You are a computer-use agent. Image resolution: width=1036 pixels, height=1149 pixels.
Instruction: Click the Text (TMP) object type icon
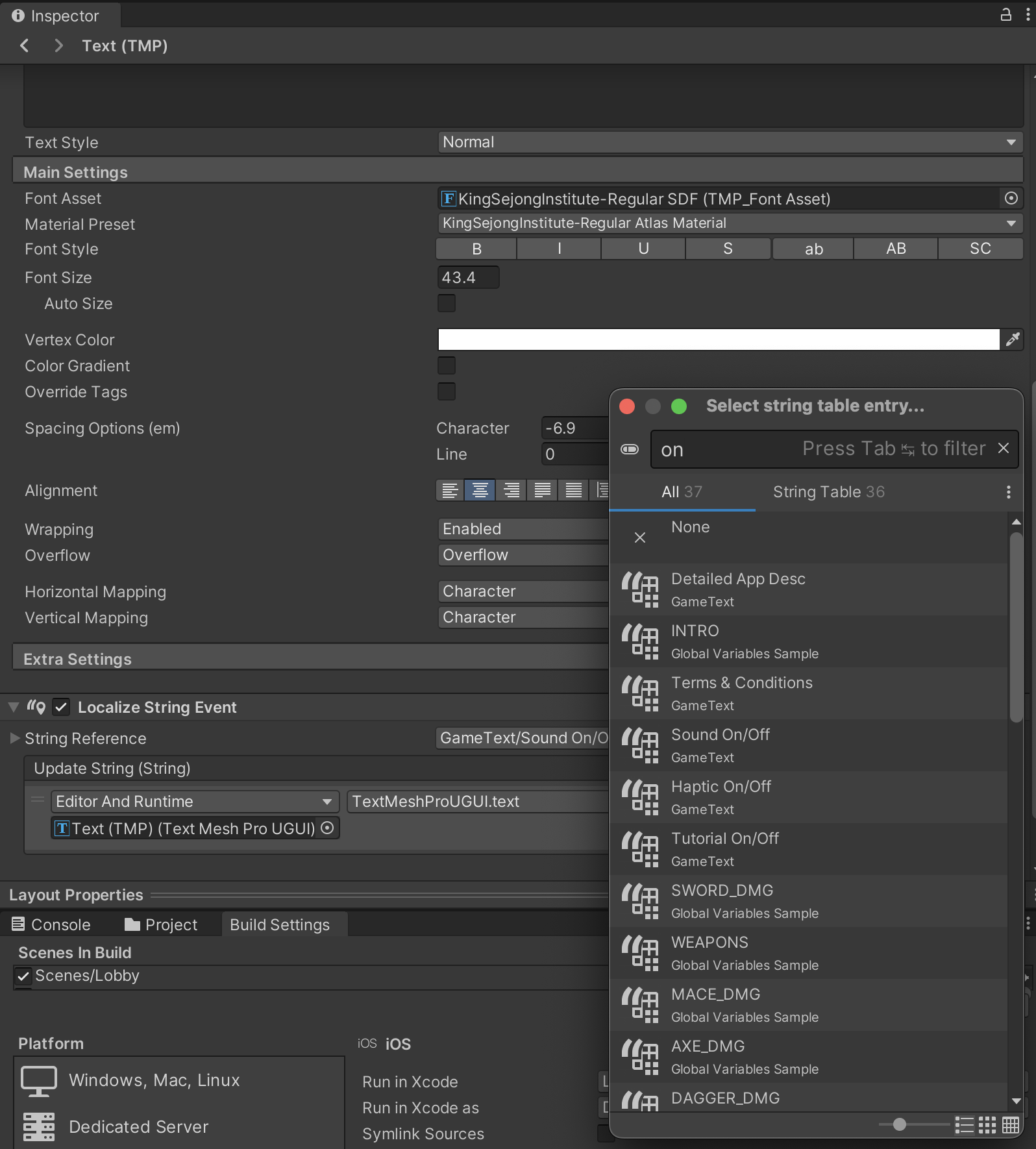tap(62, 828)
